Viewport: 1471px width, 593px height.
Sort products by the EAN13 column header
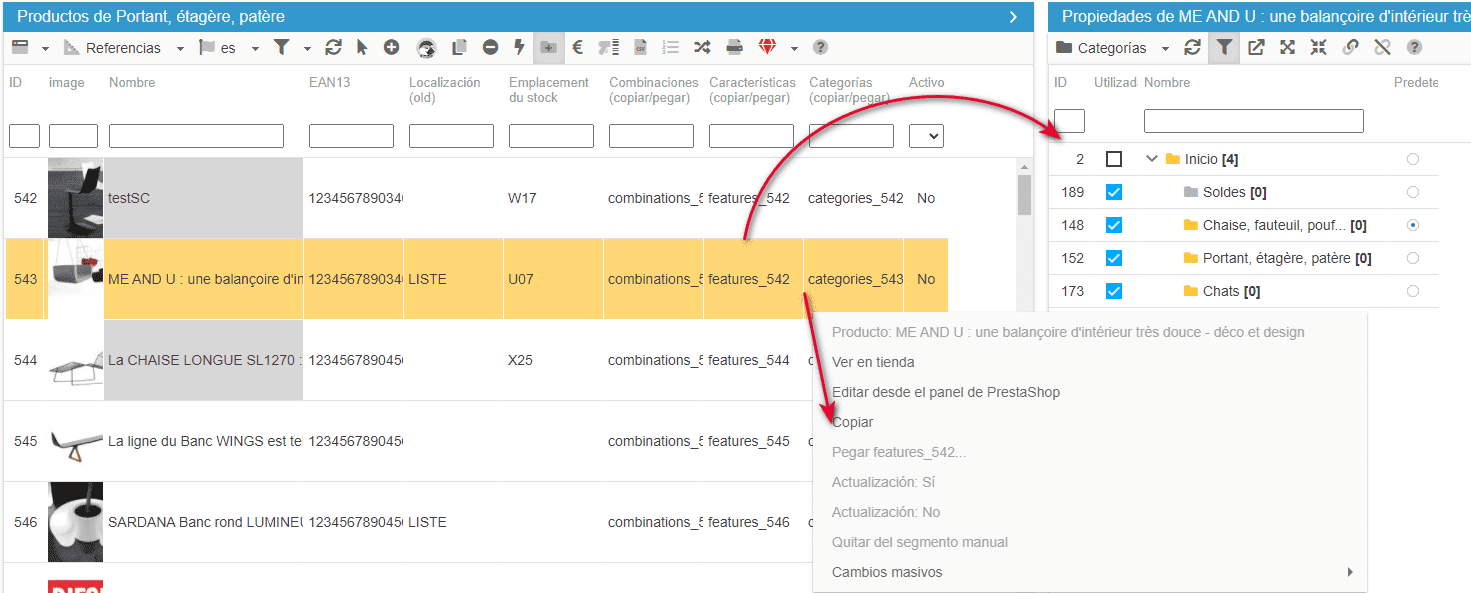coord(330,83)
